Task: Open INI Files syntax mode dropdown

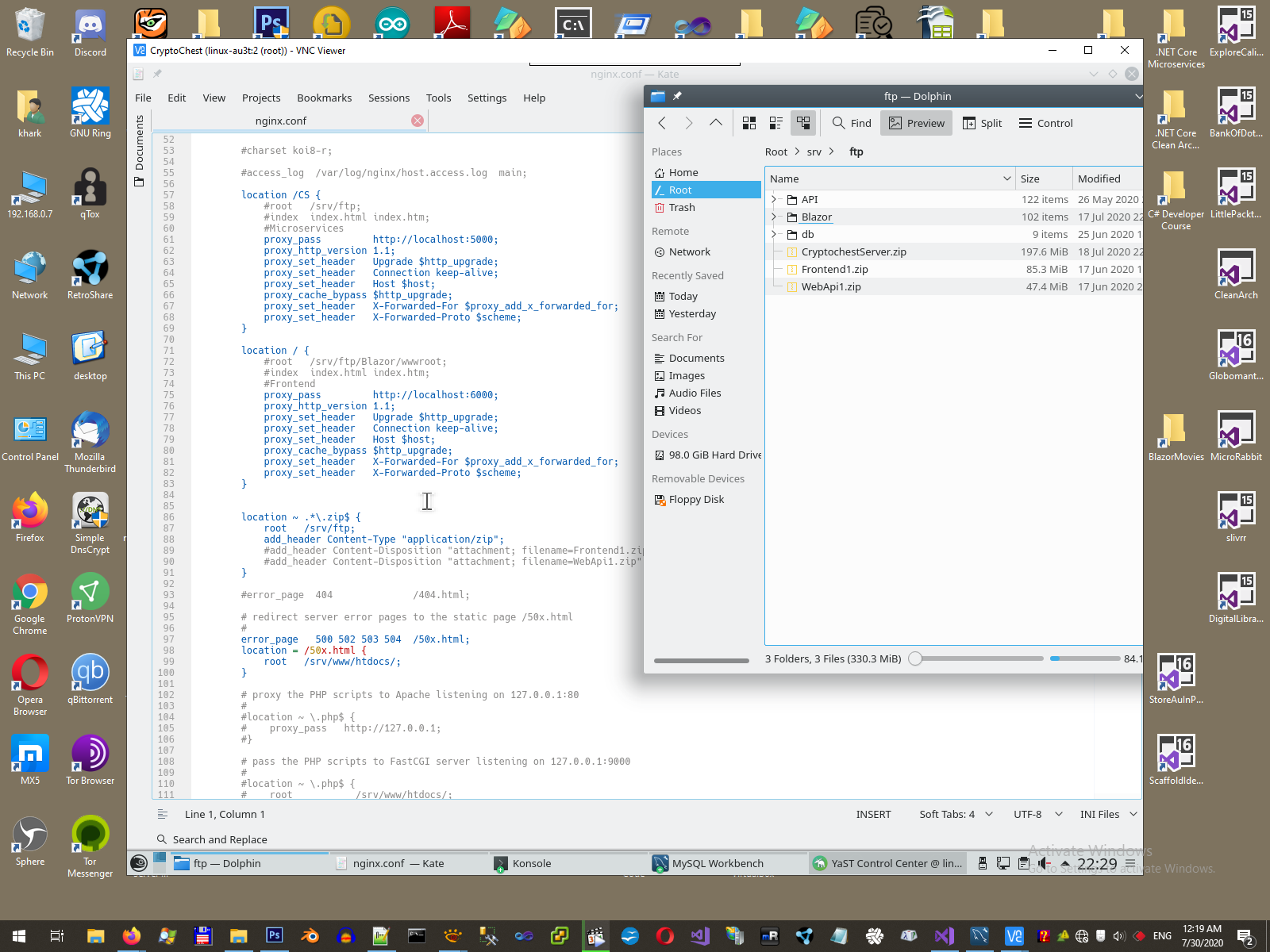Action: click(x=1109, y=814)
